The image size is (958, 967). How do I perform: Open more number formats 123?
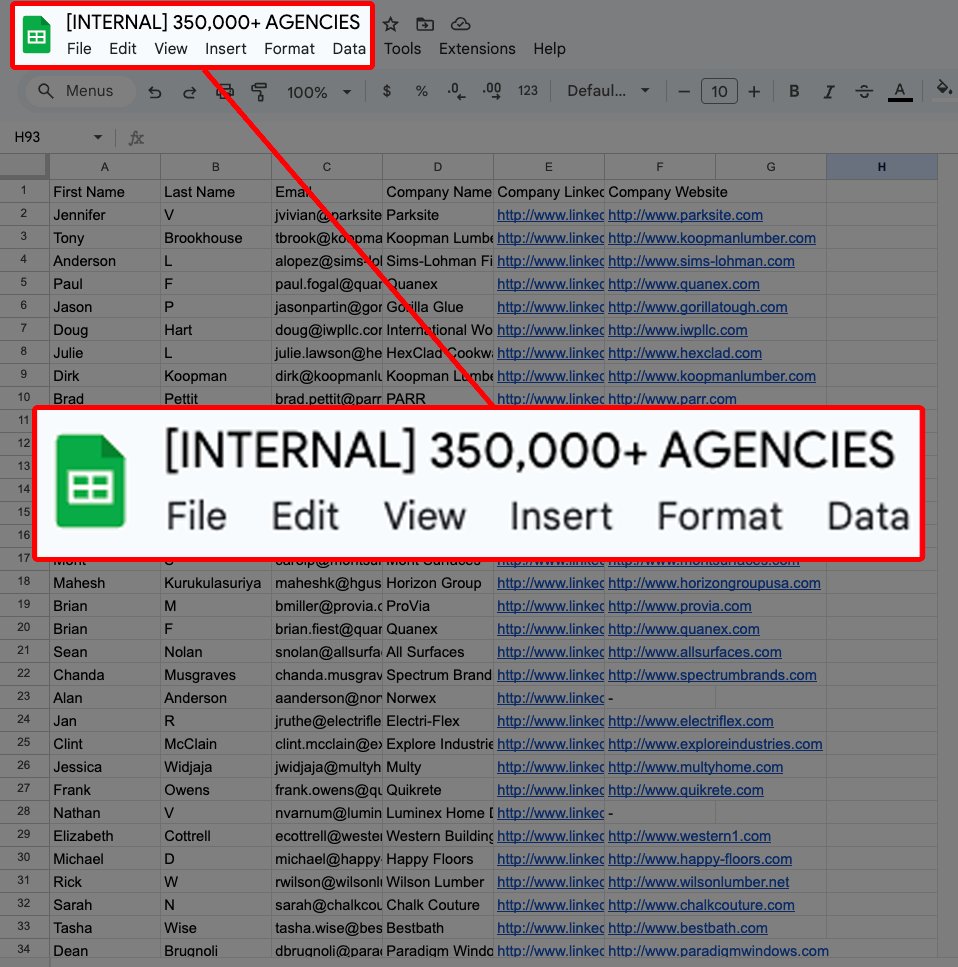[527, 91]
